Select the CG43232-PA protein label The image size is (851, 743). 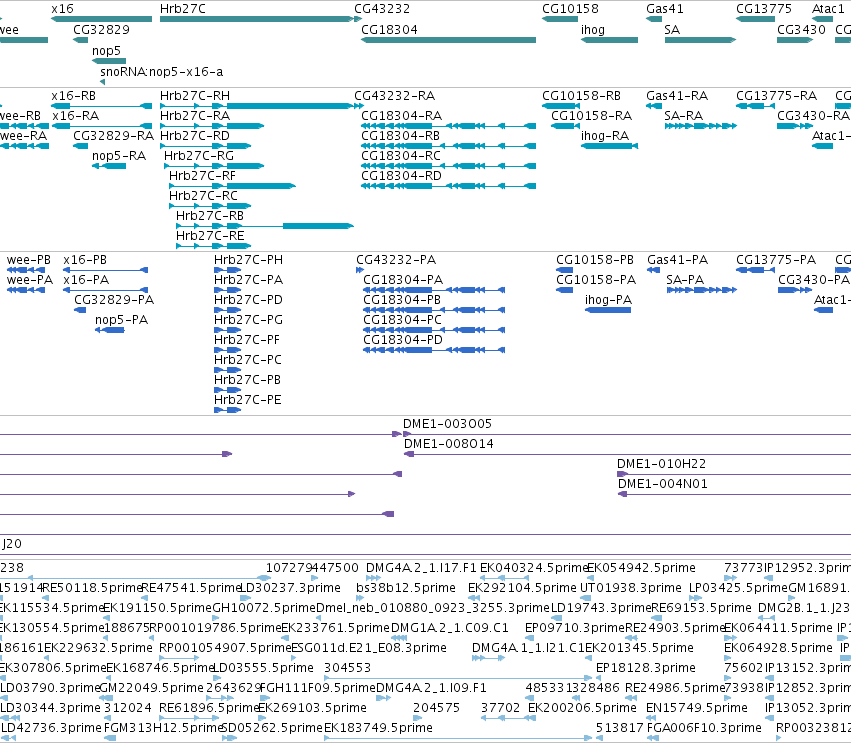click(x=396, y=260)
